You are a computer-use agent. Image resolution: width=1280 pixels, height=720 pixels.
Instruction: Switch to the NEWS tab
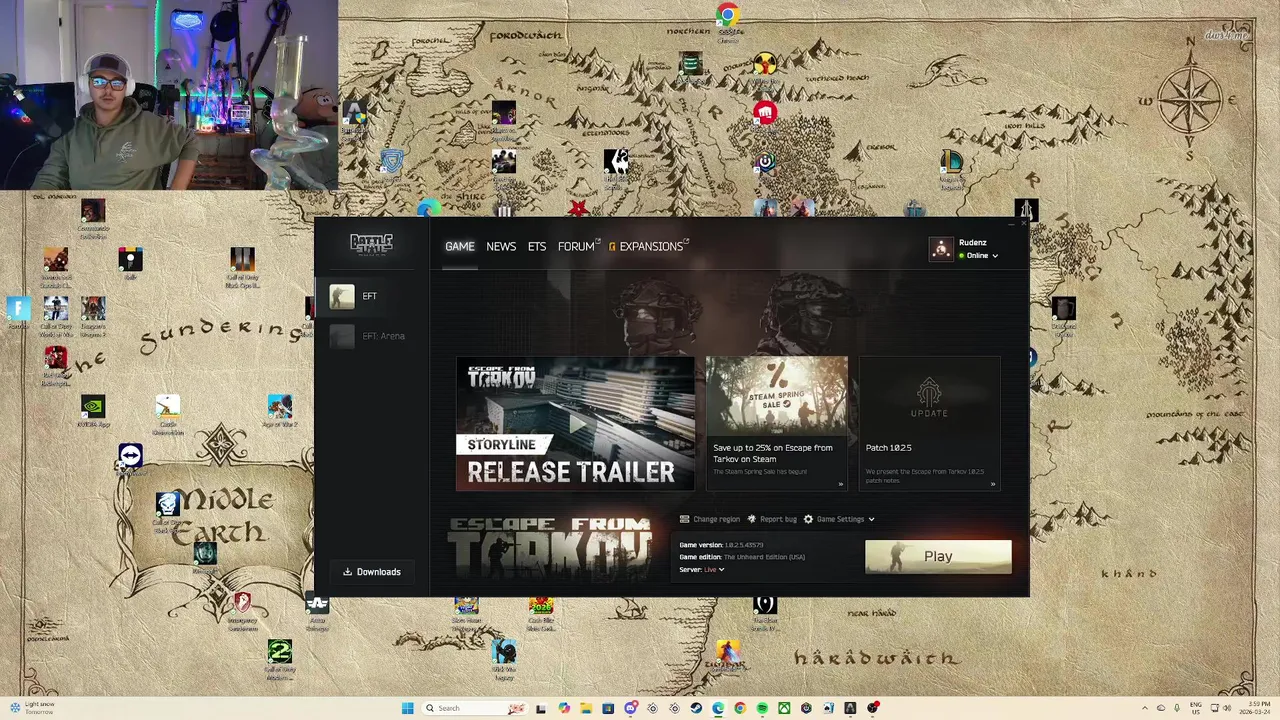501,246
